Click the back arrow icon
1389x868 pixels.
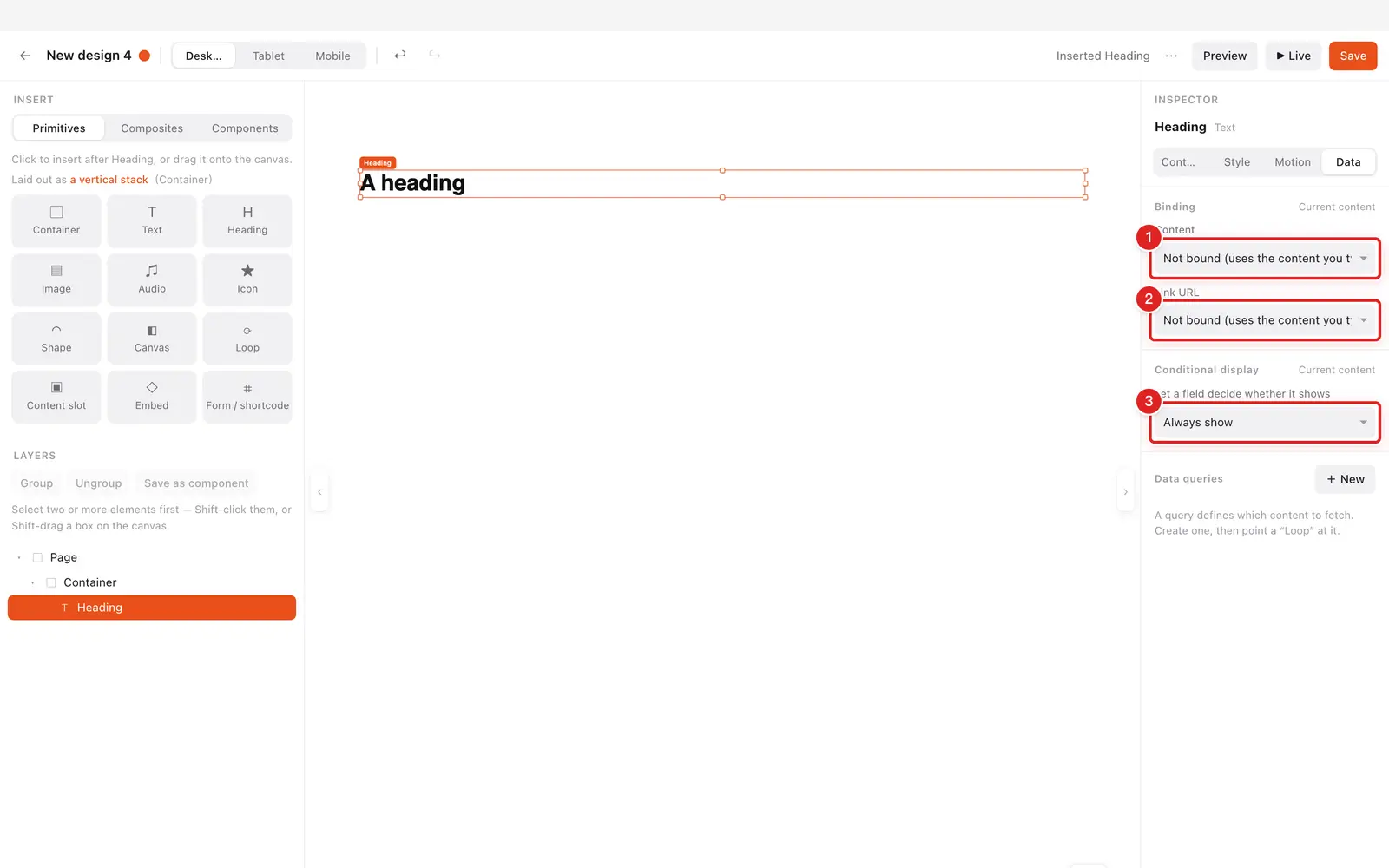click(x=25, y=56)
